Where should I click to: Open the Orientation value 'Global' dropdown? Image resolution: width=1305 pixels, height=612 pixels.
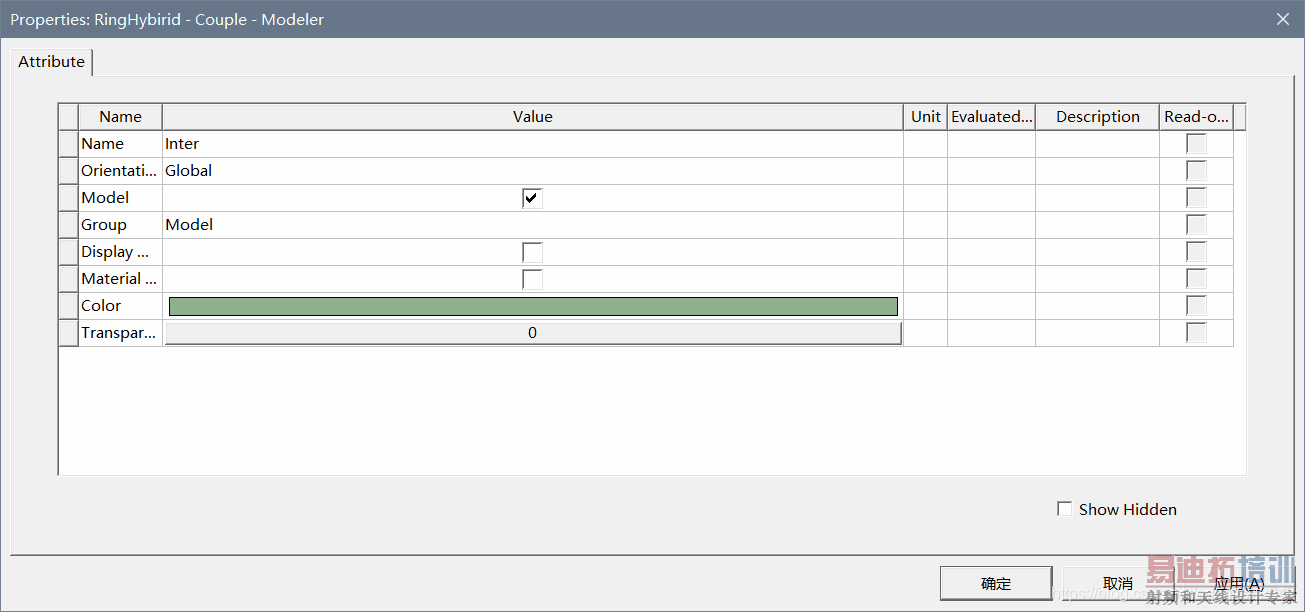pyautogui.click(x=532, y=171)
